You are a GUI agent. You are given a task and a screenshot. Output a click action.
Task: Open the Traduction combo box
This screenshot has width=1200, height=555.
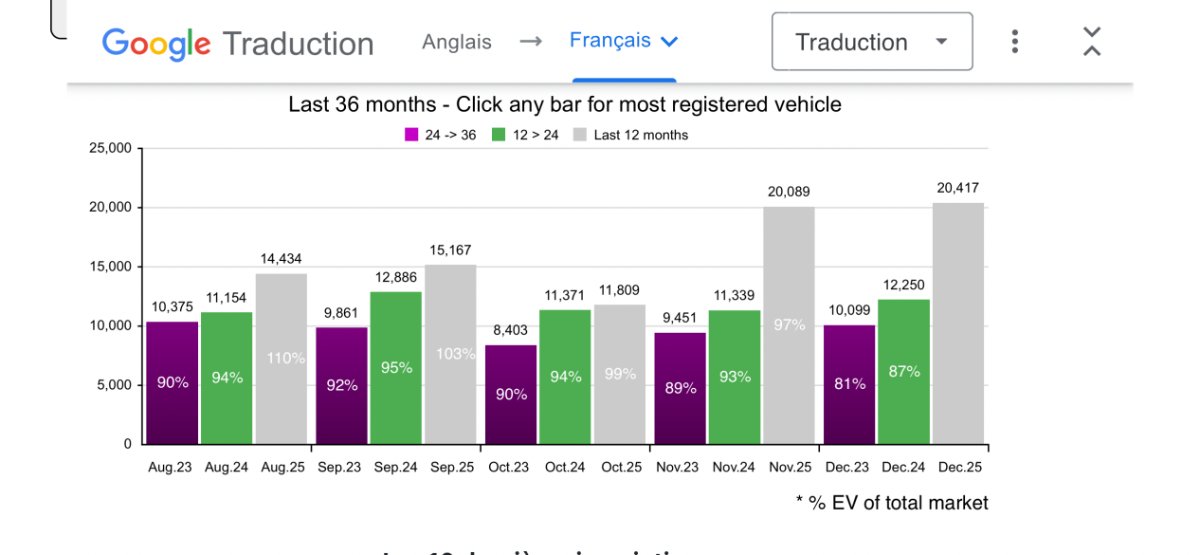coord(872,42)
